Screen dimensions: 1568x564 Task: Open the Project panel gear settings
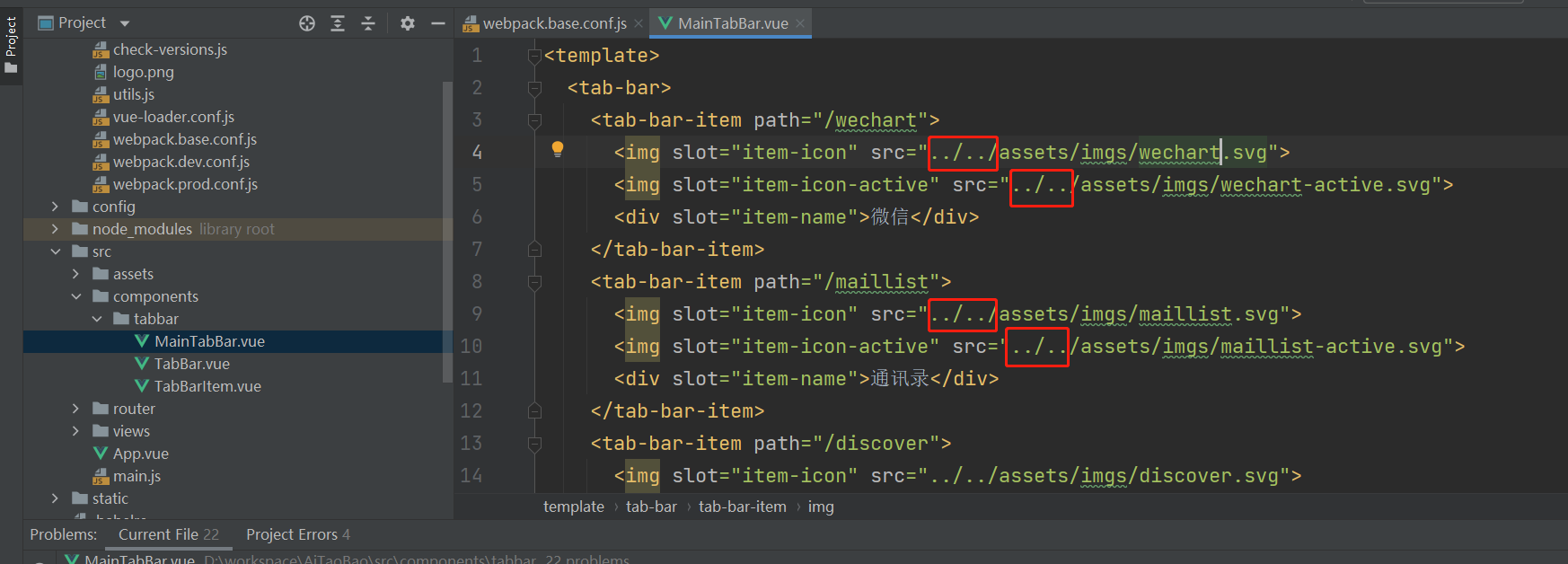tap(408, 23)
